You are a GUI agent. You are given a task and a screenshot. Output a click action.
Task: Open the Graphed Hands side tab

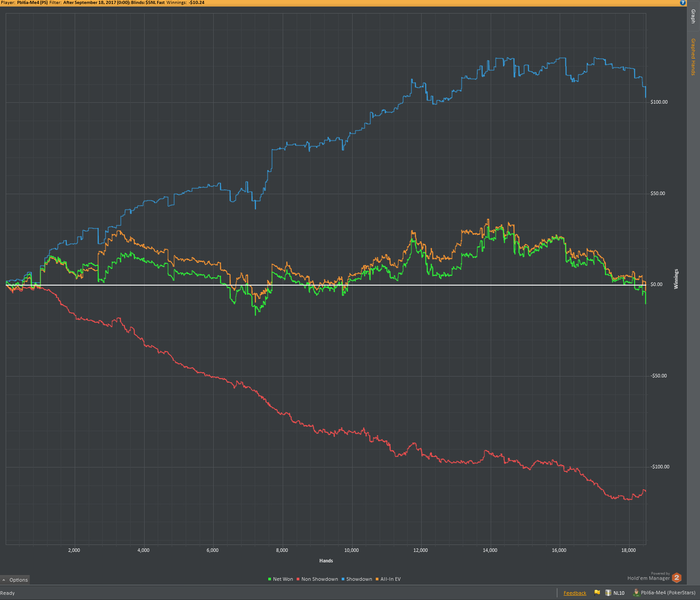click(693, 57)
